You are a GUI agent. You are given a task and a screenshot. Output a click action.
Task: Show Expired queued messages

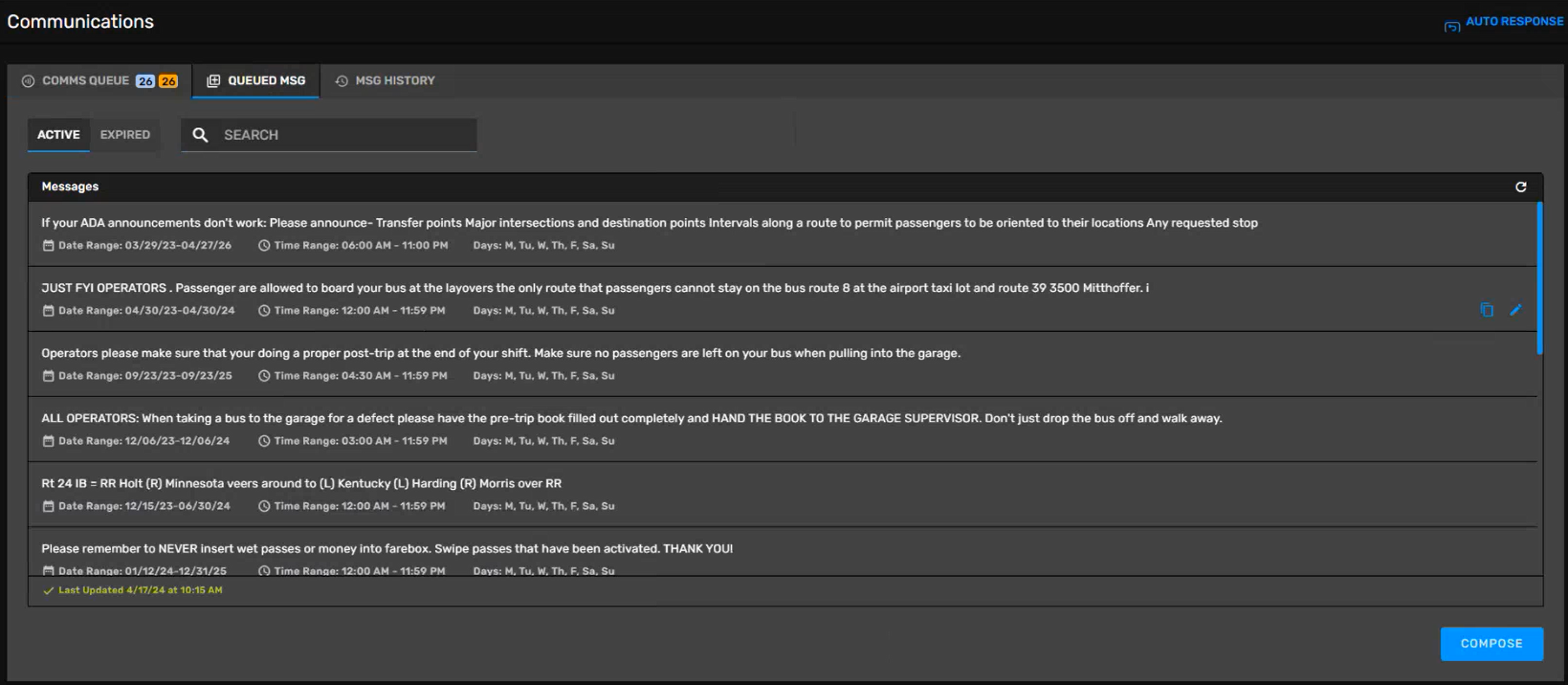click(x=125, y=135)
